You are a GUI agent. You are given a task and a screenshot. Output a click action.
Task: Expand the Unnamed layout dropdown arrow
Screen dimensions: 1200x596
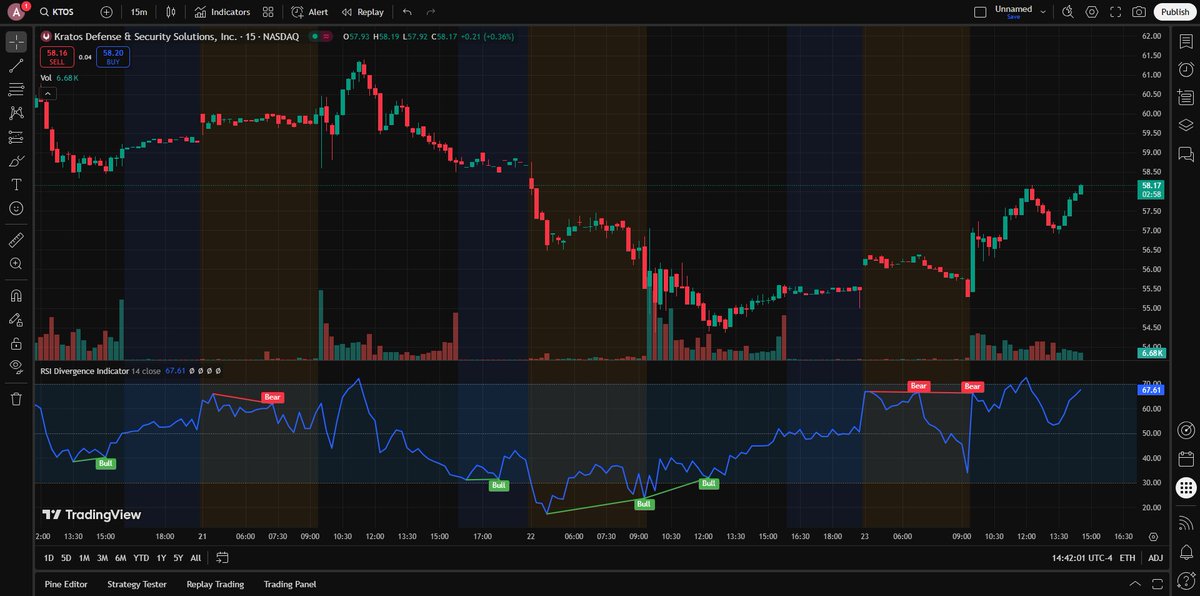click(1043, 12)
